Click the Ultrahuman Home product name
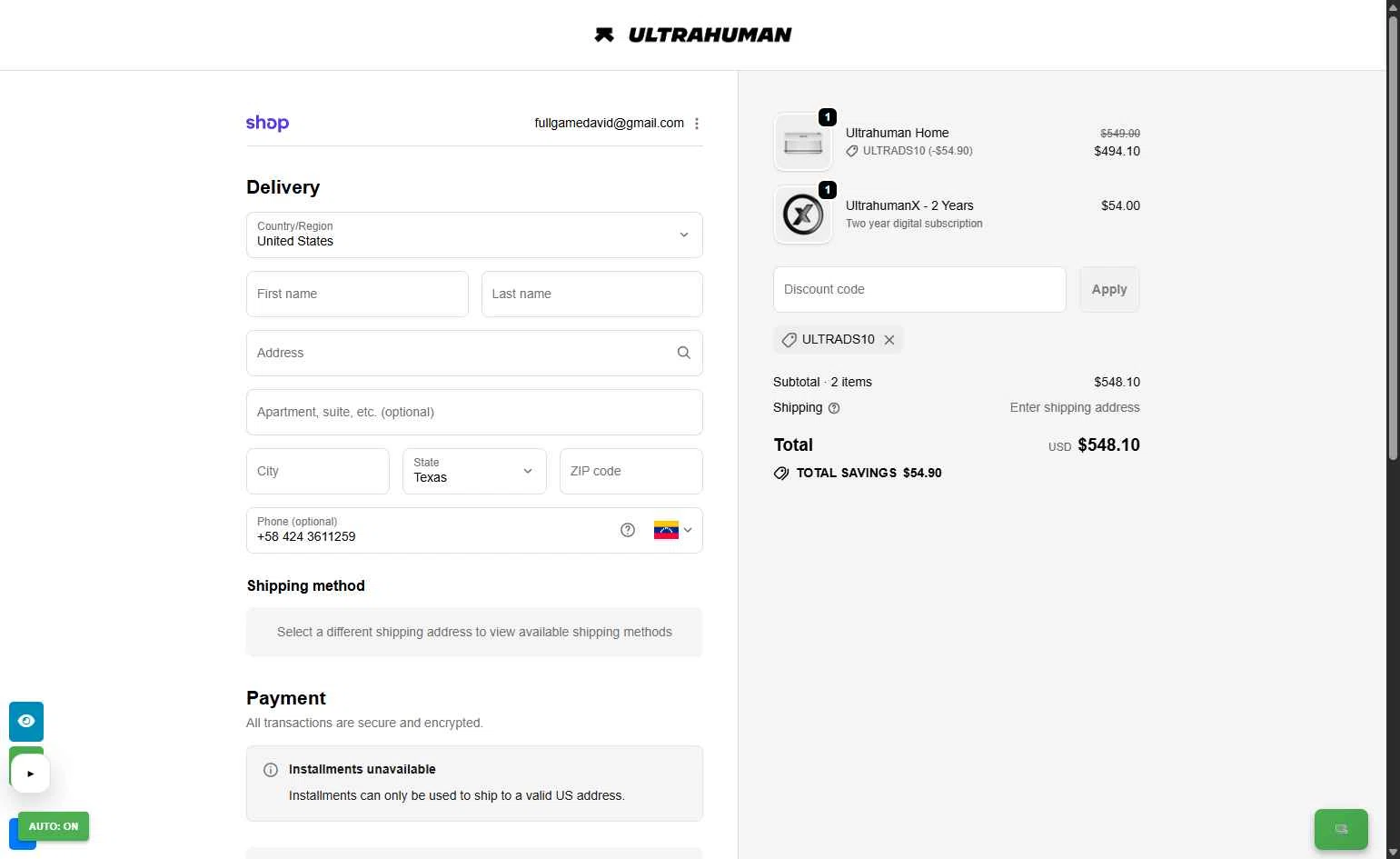Screen dimensions: 1400x859 (x=897, y=133)
